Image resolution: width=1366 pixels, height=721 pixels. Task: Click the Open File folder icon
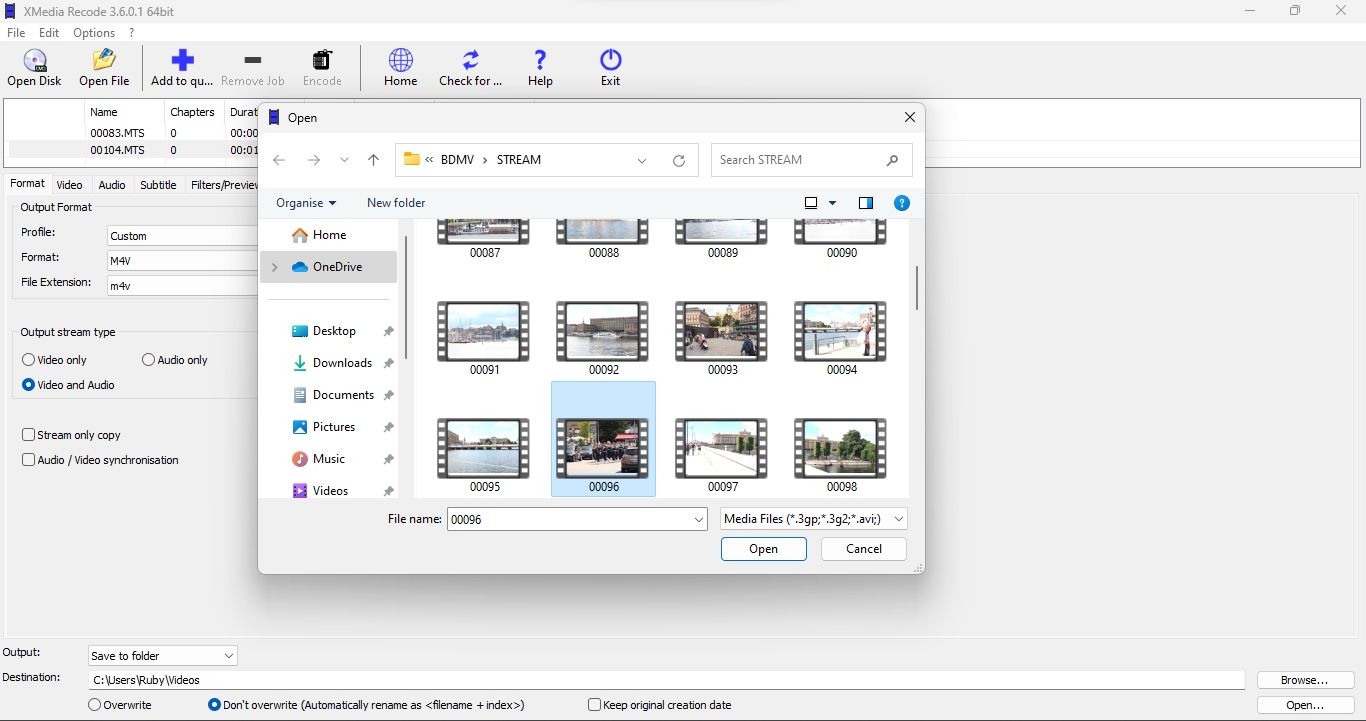click(104, 62)
